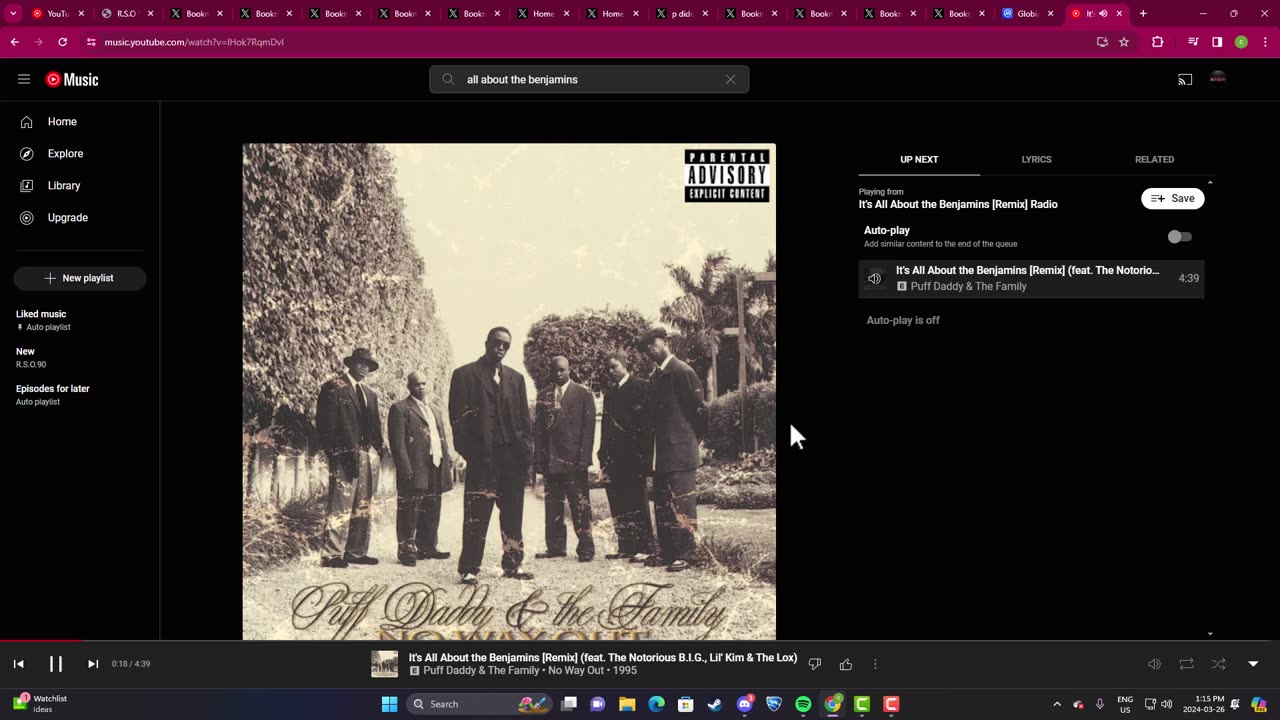
Task: Click the player volume icon
Action: (1154, 664)
